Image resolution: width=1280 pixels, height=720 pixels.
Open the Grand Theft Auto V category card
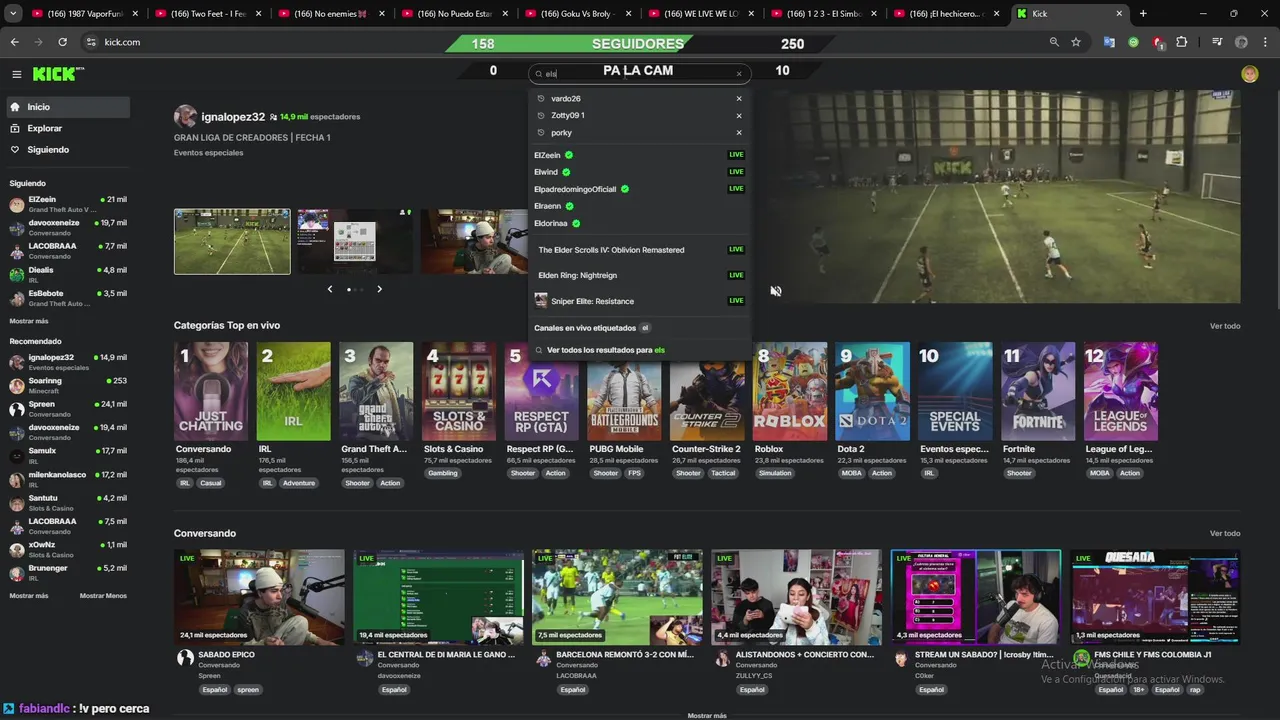(376, 391)
